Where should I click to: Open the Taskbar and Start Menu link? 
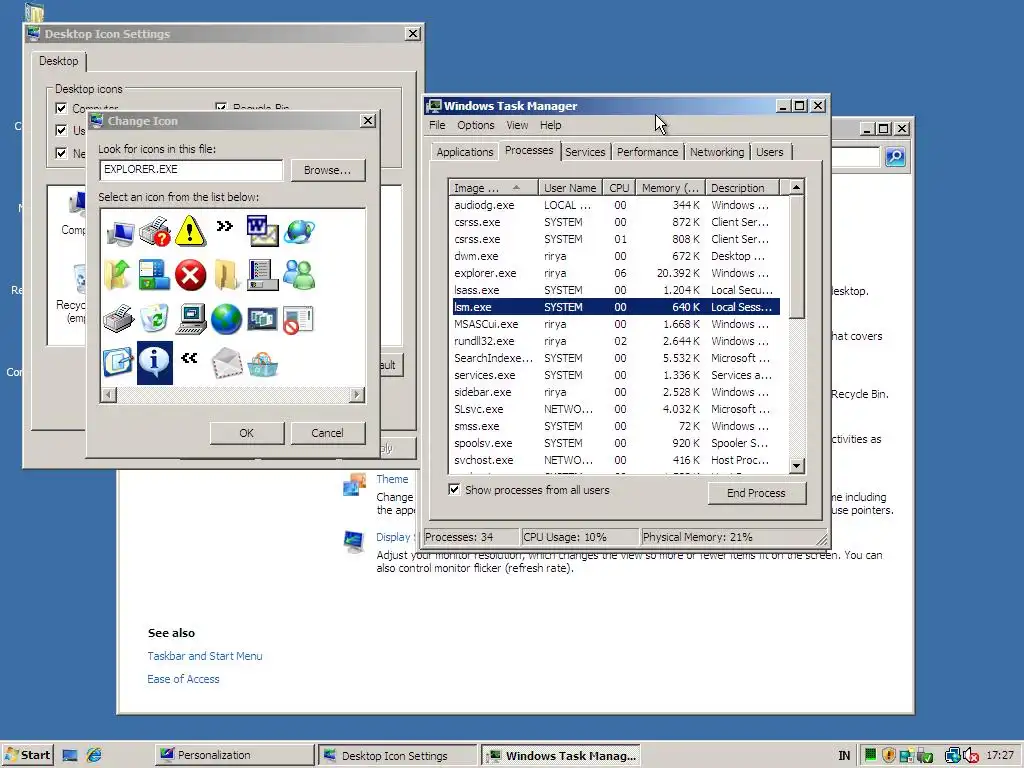[204, 656]
